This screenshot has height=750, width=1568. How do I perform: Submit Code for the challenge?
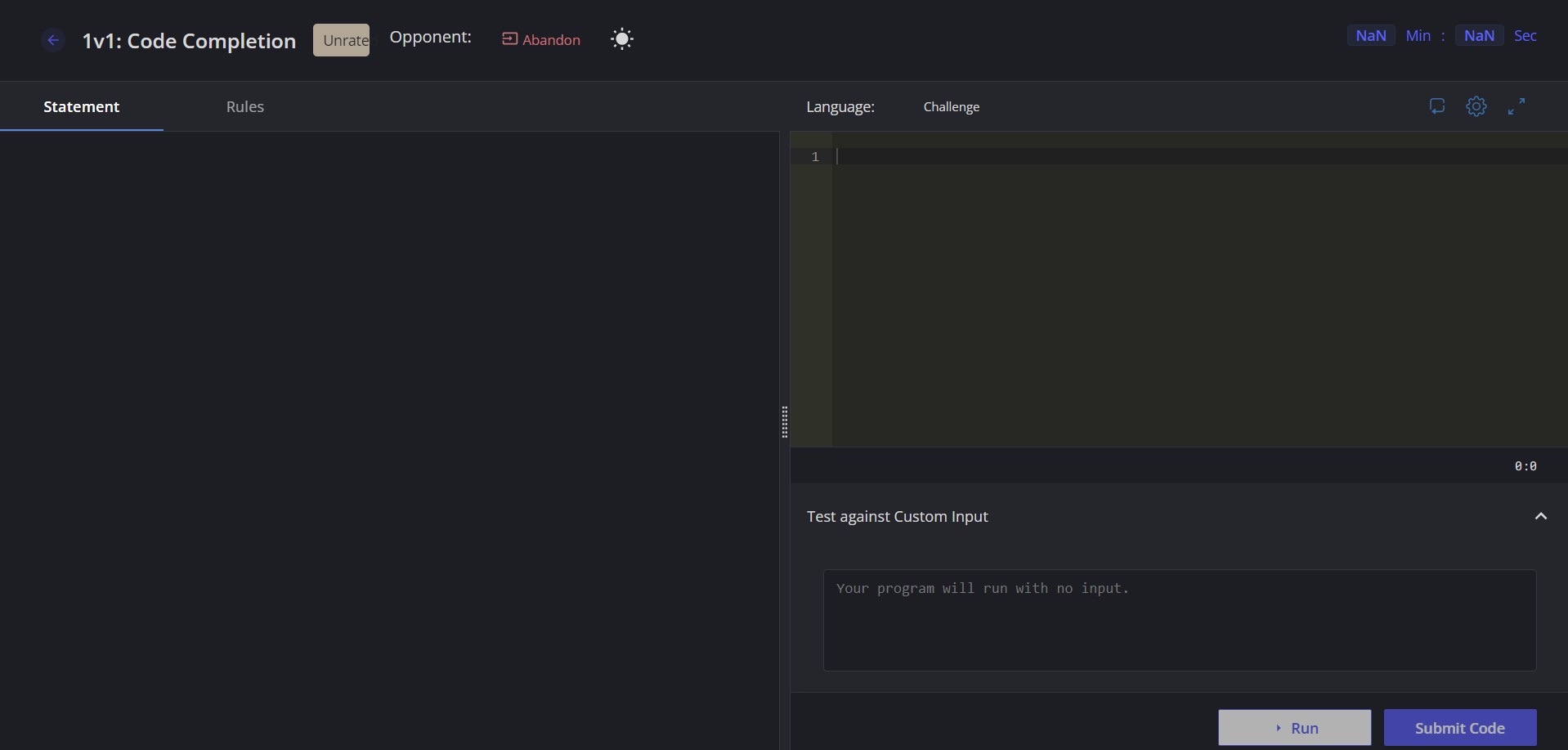pyautogui.click(x=1460, y=727)
